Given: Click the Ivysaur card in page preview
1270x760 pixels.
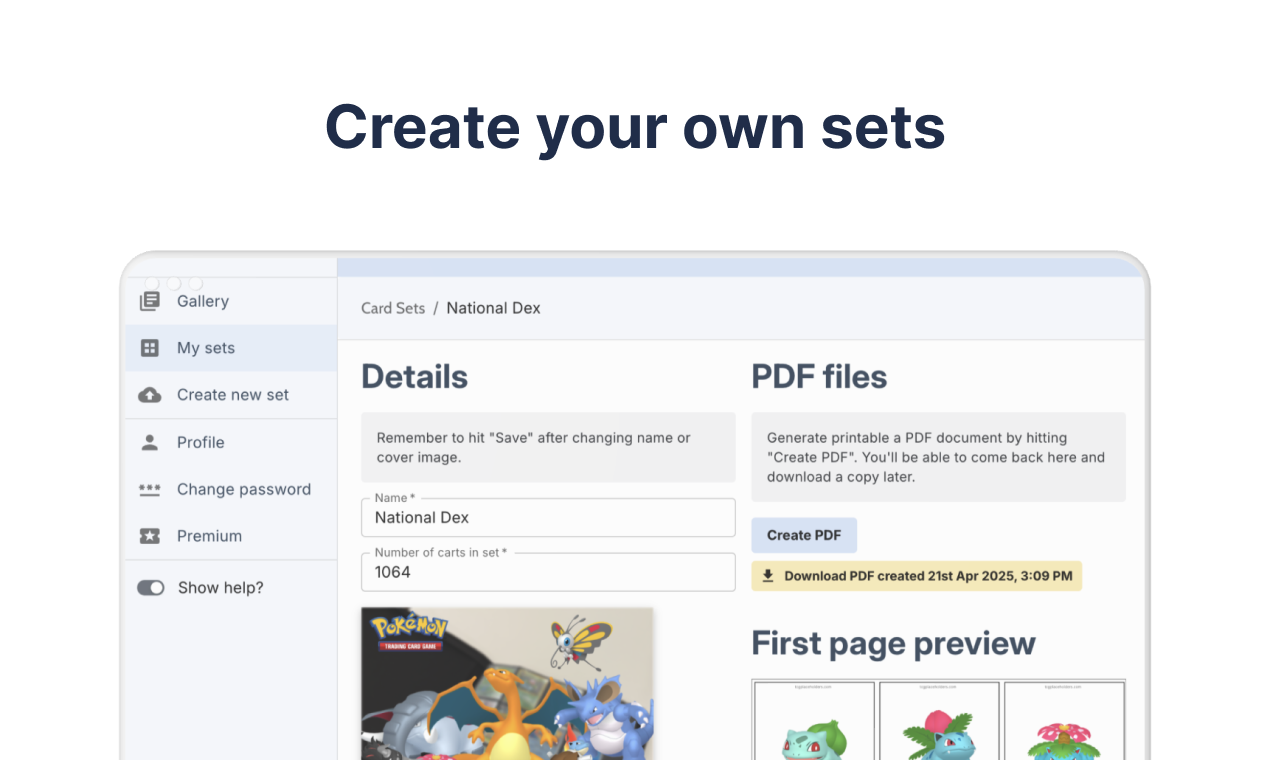Looking at the screenshot, I should click(939, 721).
